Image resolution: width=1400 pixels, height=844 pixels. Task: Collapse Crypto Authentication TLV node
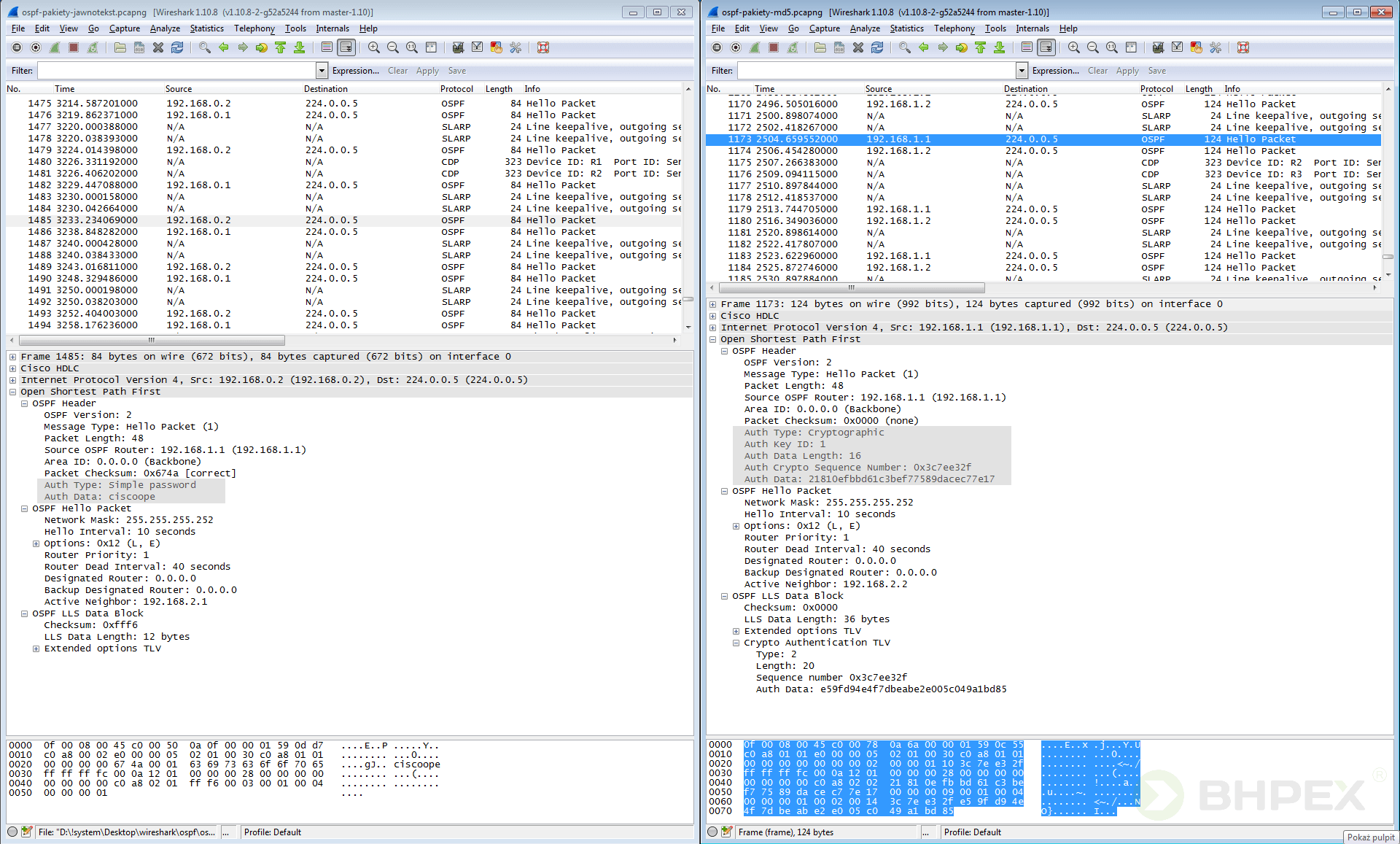pyautogui.click(x=736, y=643)
